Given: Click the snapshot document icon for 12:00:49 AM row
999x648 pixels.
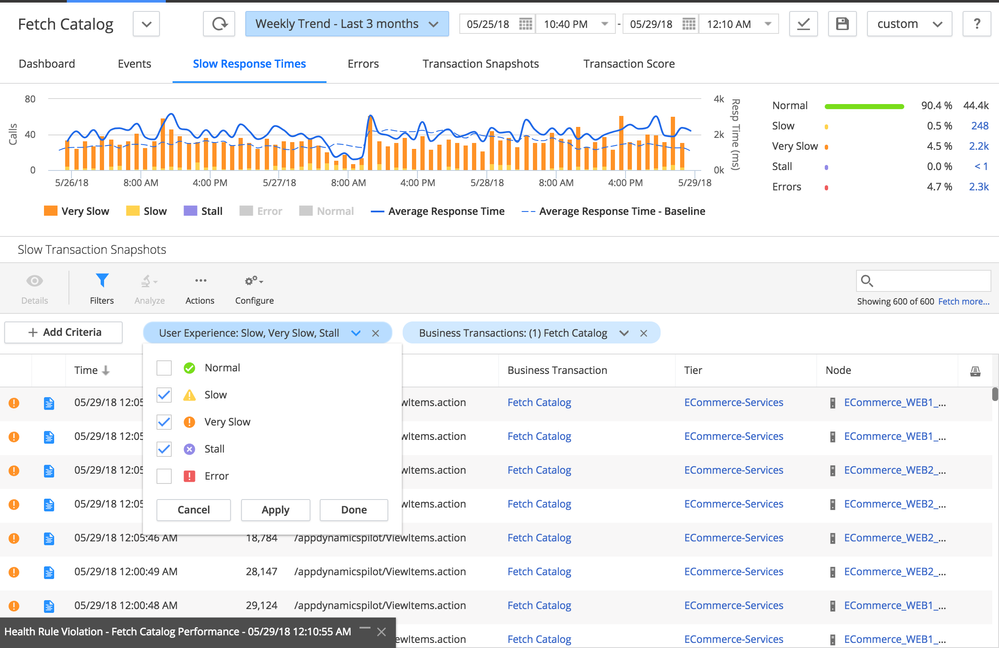Looking at the screenshot, I should (49, 572).
